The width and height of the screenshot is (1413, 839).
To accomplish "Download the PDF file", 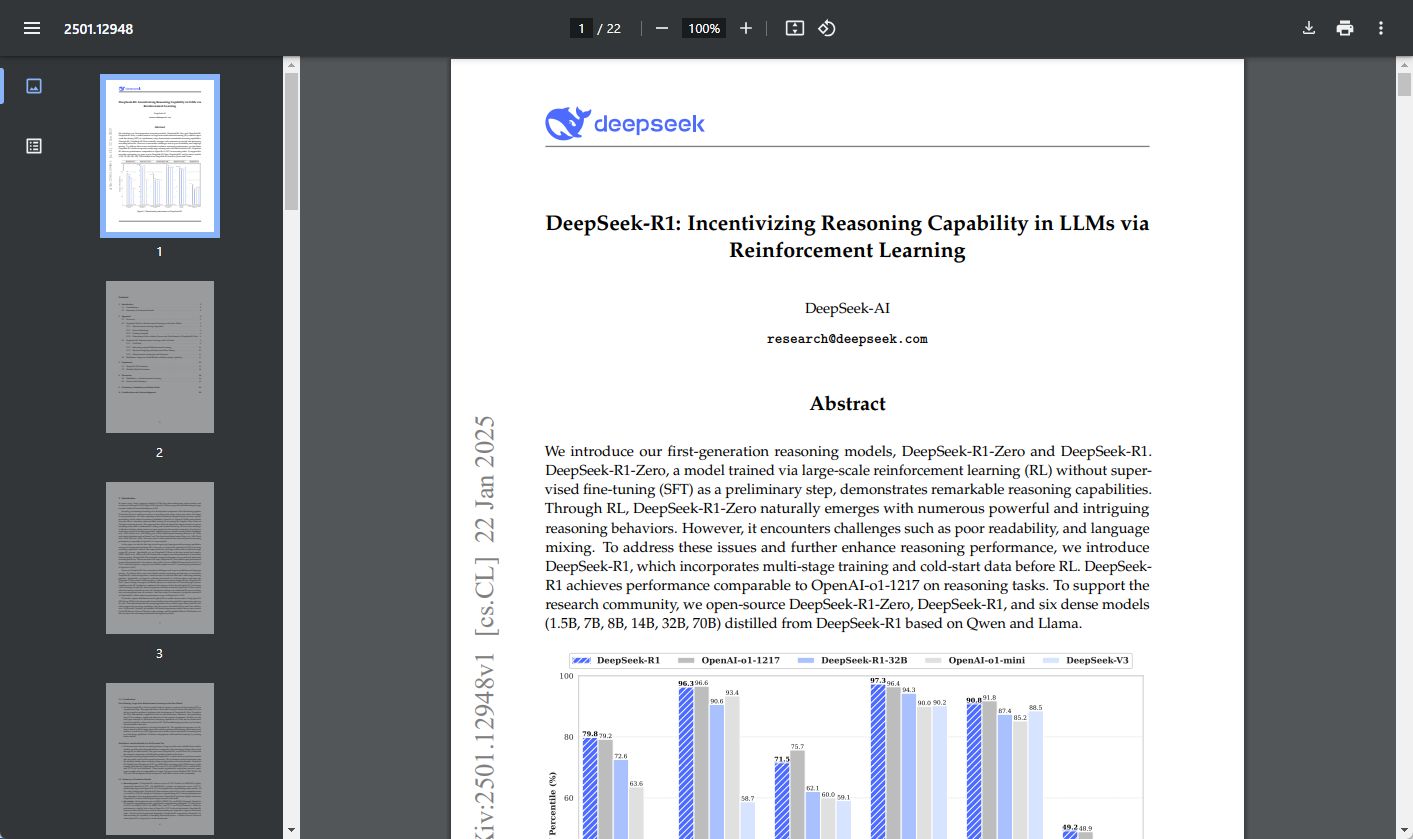I will (x=1308, y=28).
